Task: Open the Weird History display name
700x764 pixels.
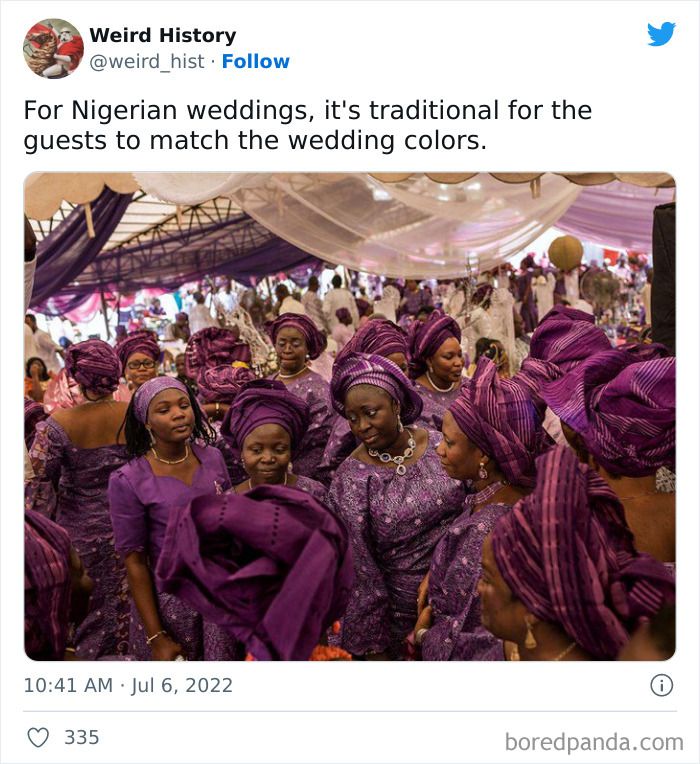Action: (x=162, y=35)
